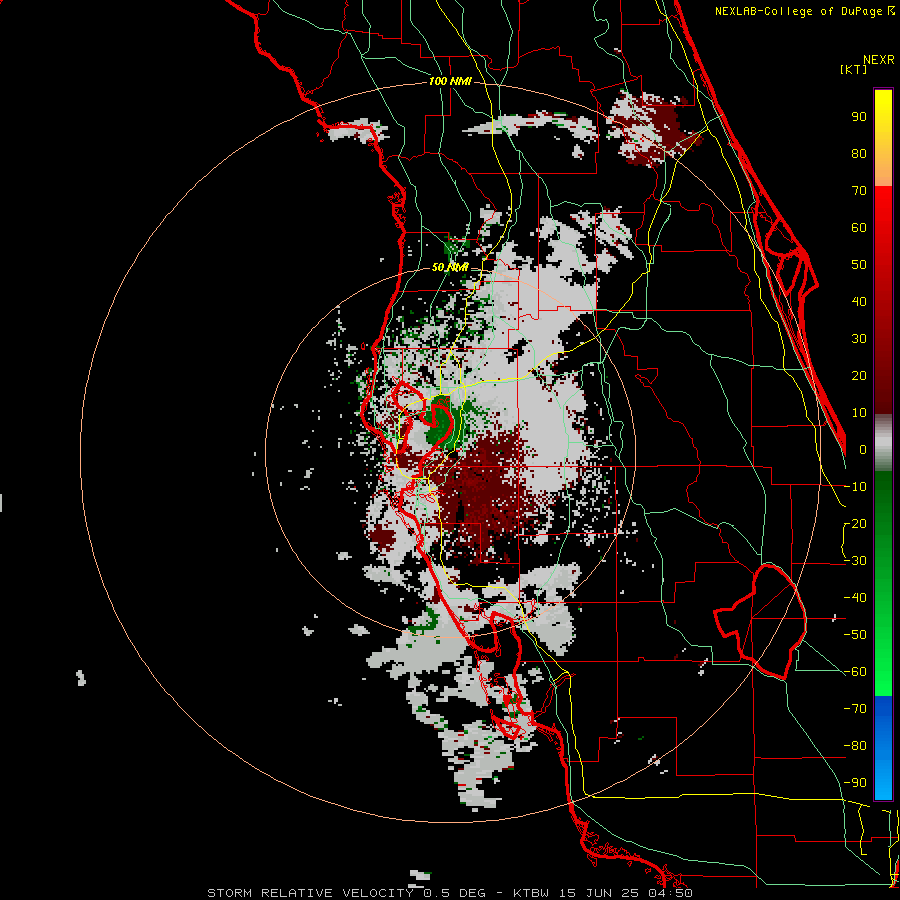Image resolution: width=900 pixels, height=900 pixels.
Task: Click the -20 value on velocity scale
Action: [x=855, y=524]
